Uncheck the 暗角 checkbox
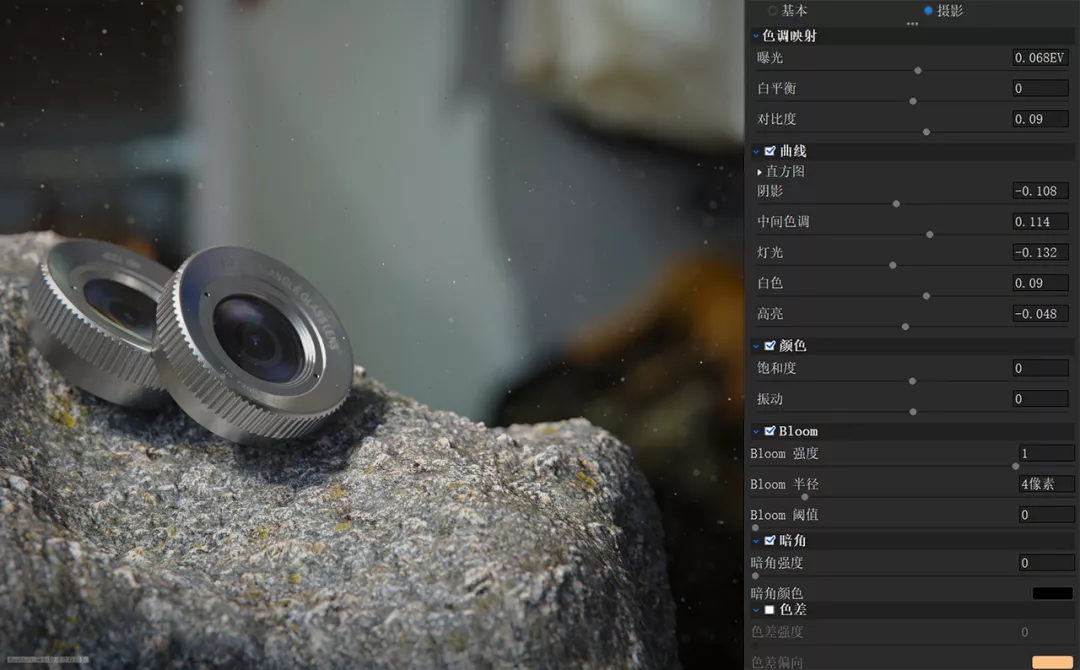Image resolution: width=1080 pixels, height=670 pixels. click(x=770, y=541)
